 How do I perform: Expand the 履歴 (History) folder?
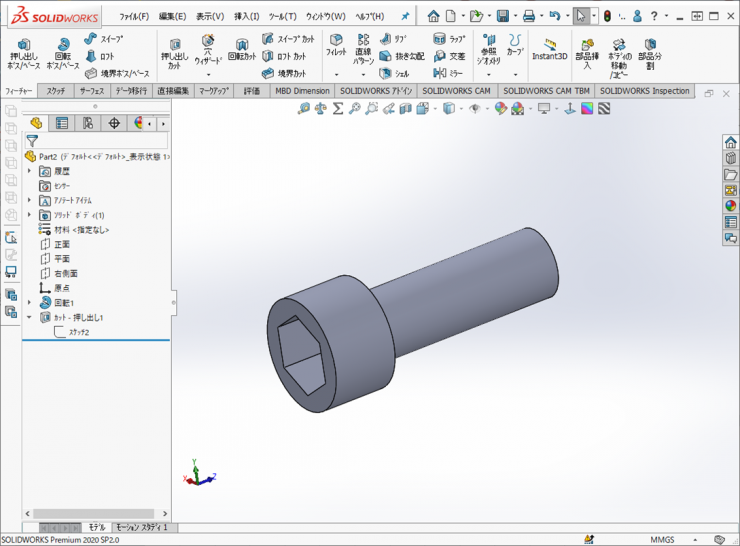(x=30, y=172)
